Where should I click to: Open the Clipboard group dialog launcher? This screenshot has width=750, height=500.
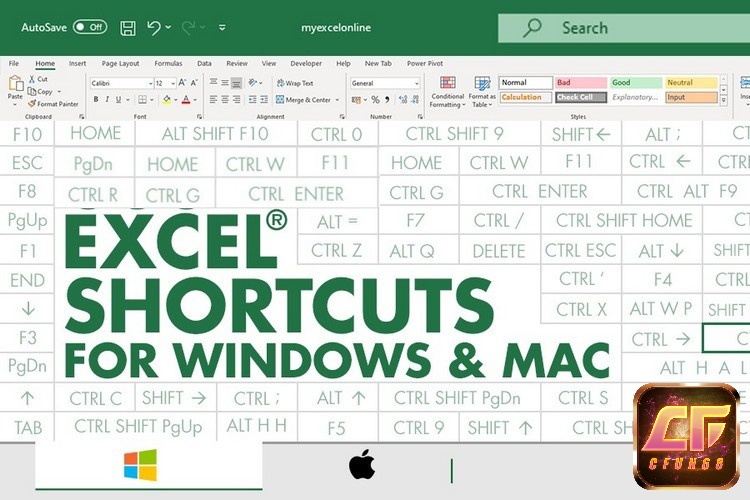[x=82, y=116]
